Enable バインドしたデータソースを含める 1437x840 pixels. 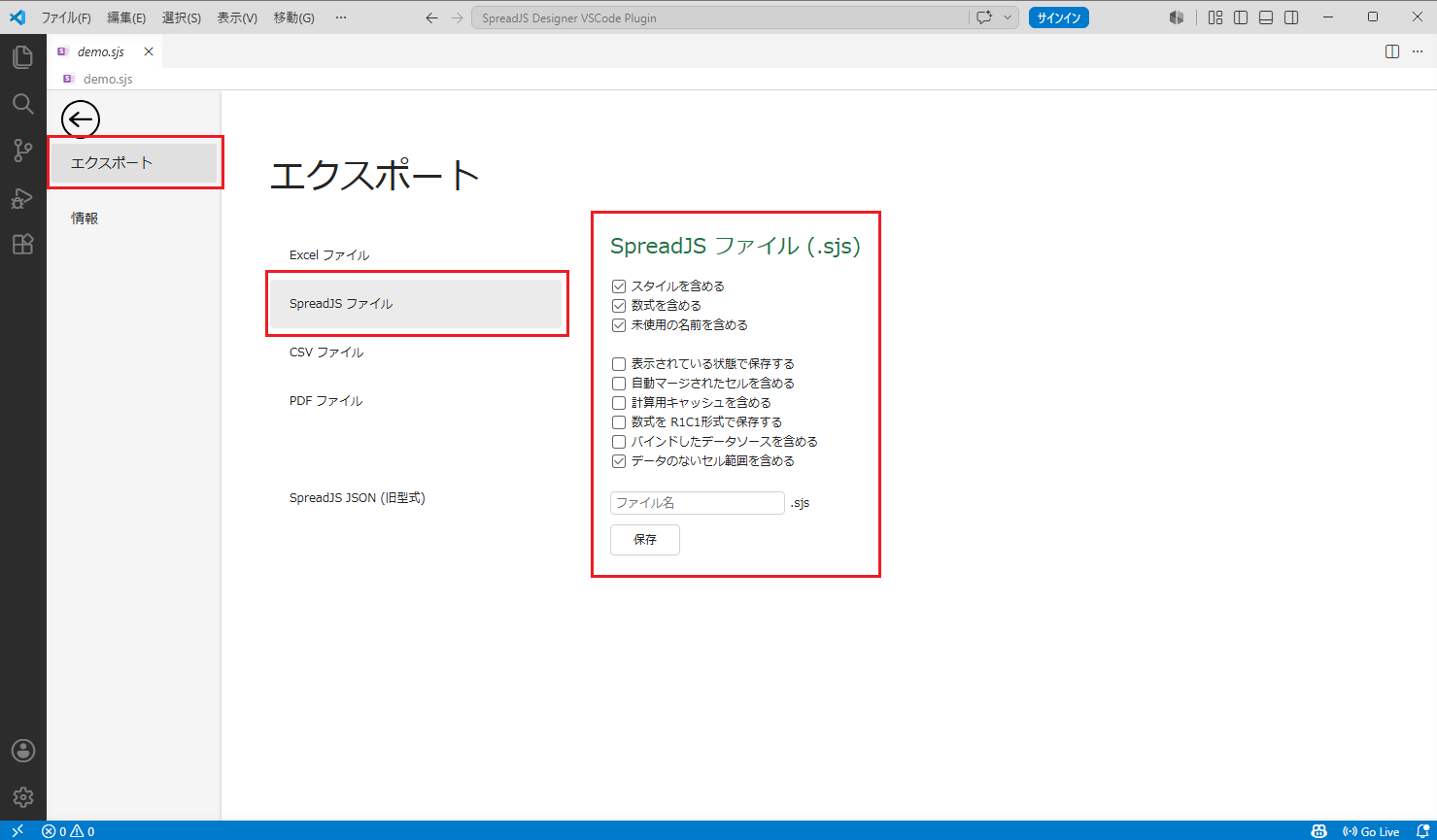[619, 442]
